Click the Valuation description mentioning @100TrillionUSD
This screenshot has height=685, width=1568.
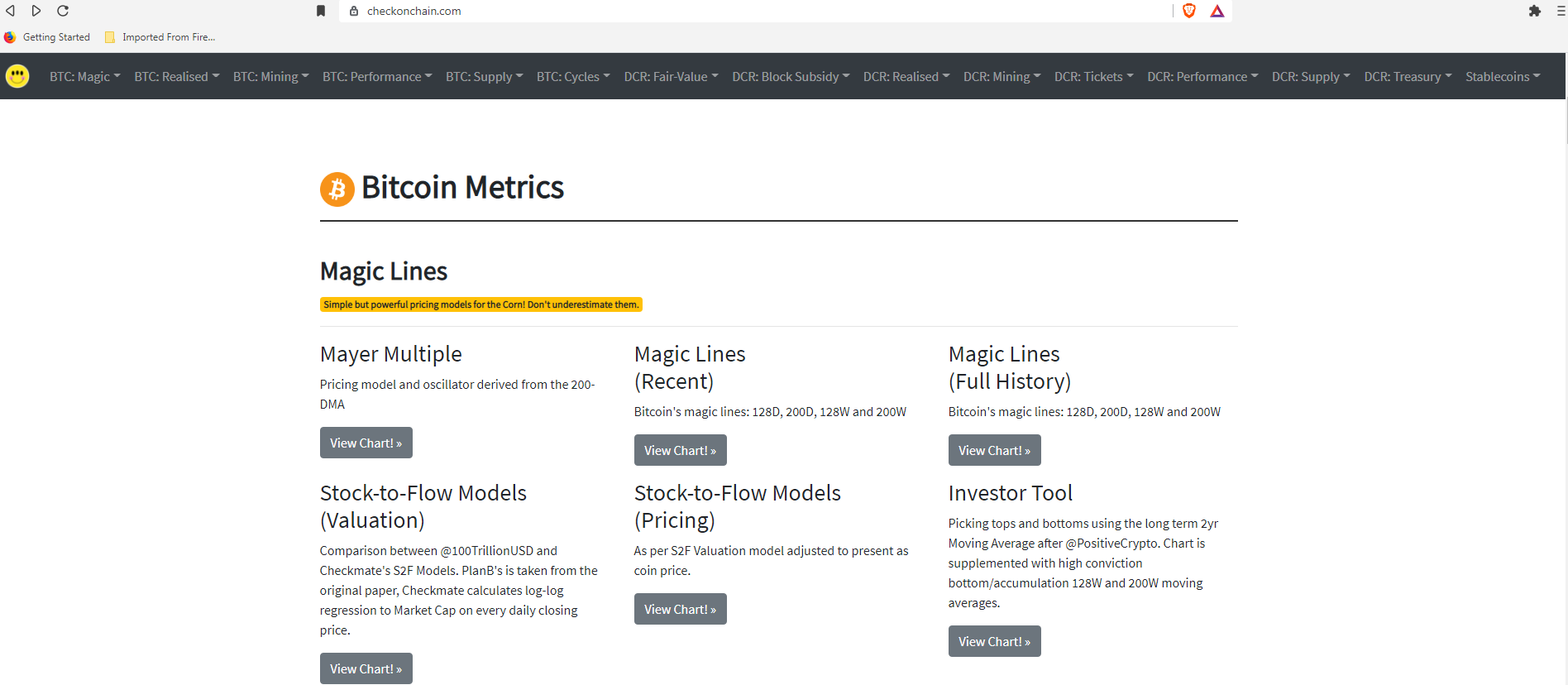pos(459,591)
